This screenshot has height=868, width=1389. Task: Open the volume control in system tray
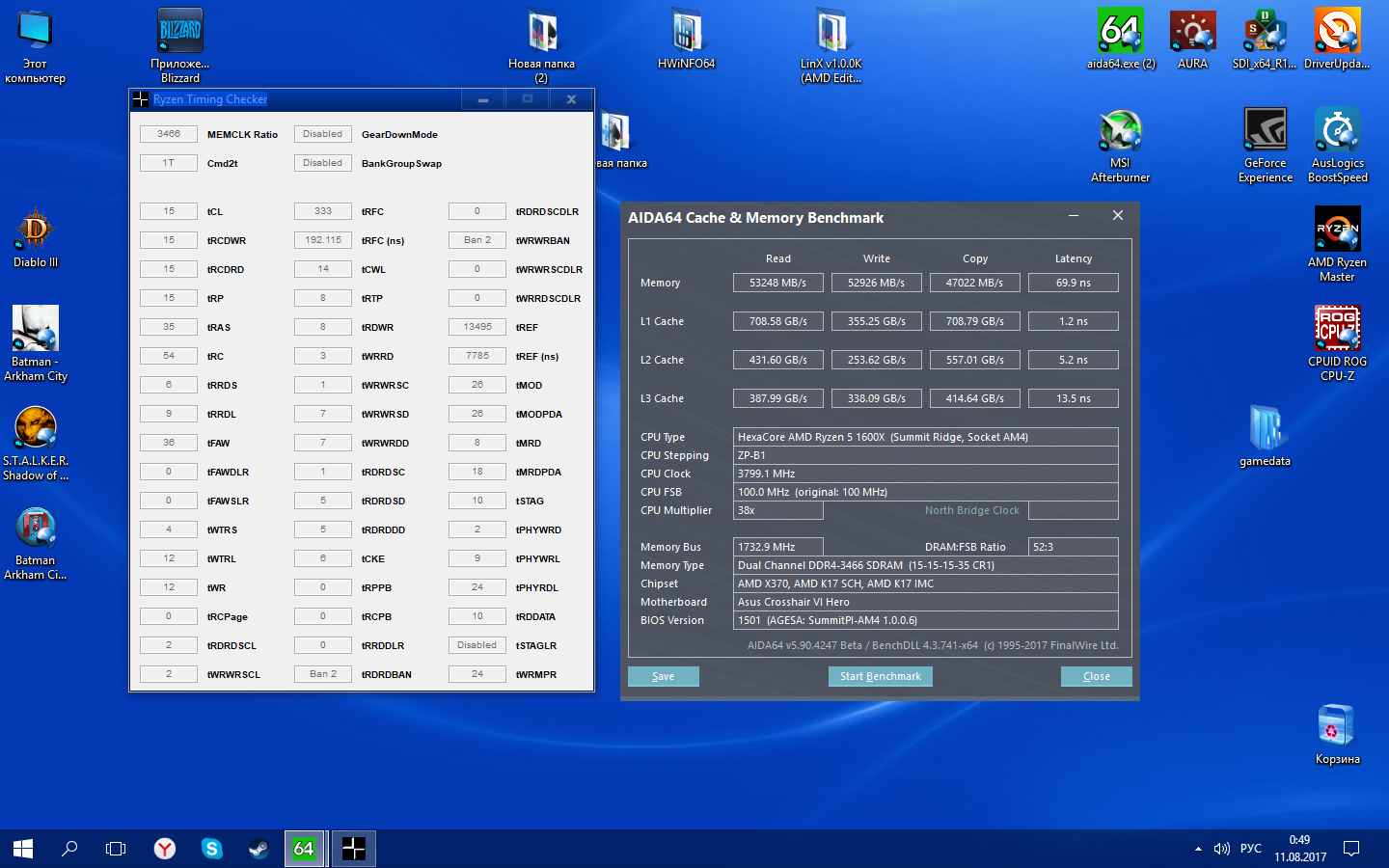point(1222,849)
